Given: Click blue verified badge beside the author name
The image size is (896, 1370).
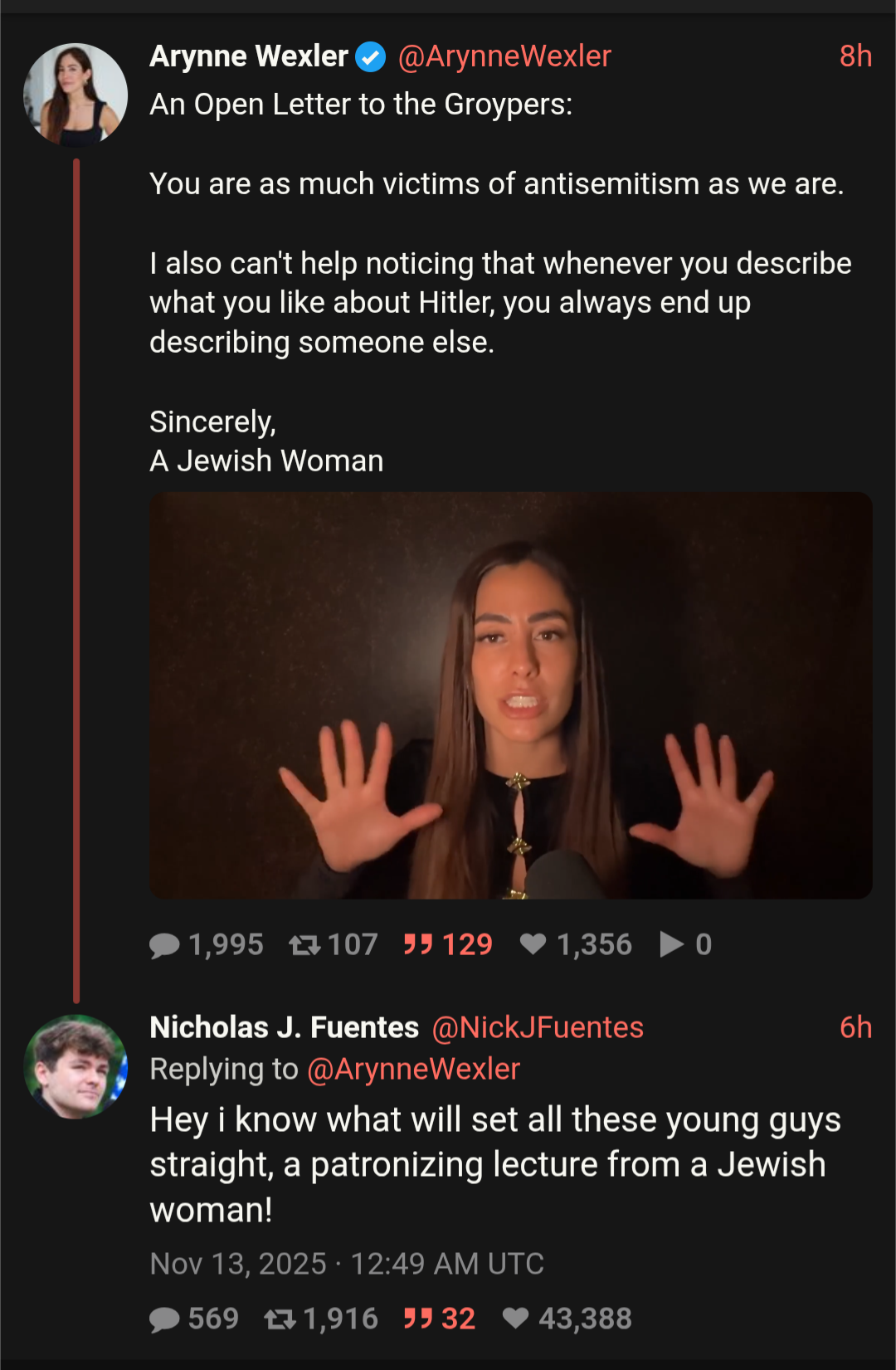Looking at the screenshot, I should (x=371, y=57).
